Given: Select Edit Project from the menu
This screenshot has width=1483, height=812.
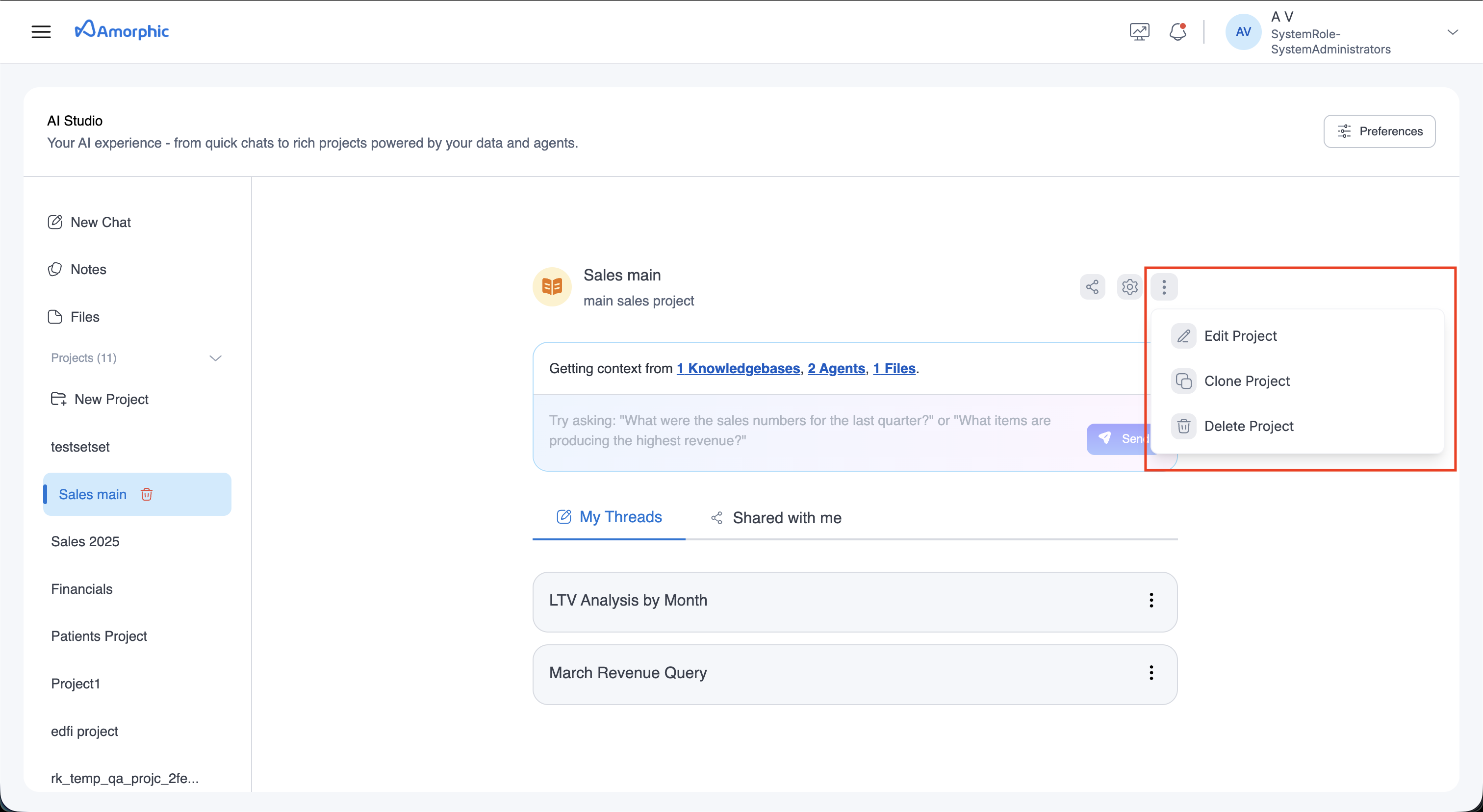Looking at the screenshot, I should pos(1240,336).
